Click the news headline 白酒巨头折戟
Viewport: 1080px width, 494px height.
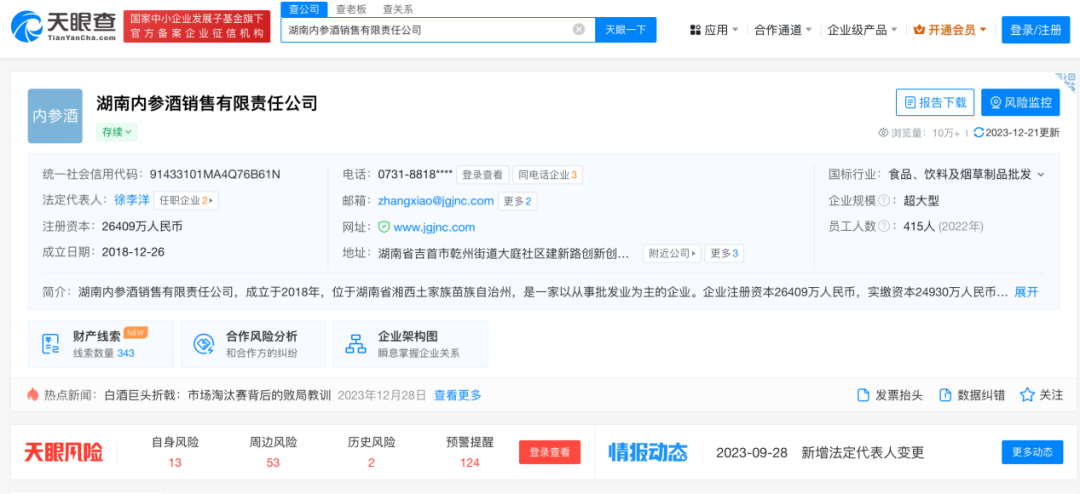click(x=218, y=395)
